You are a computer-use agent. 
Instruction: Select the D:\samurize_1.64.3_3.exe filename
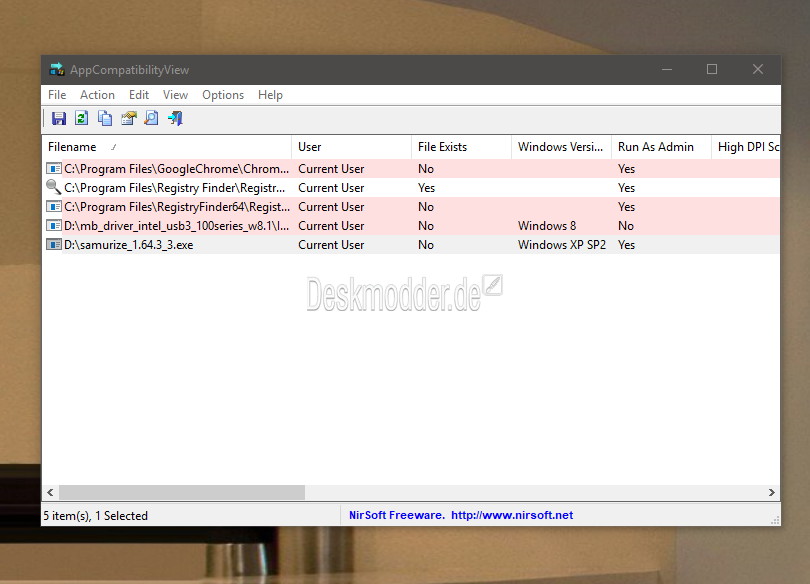pos(129,245)
